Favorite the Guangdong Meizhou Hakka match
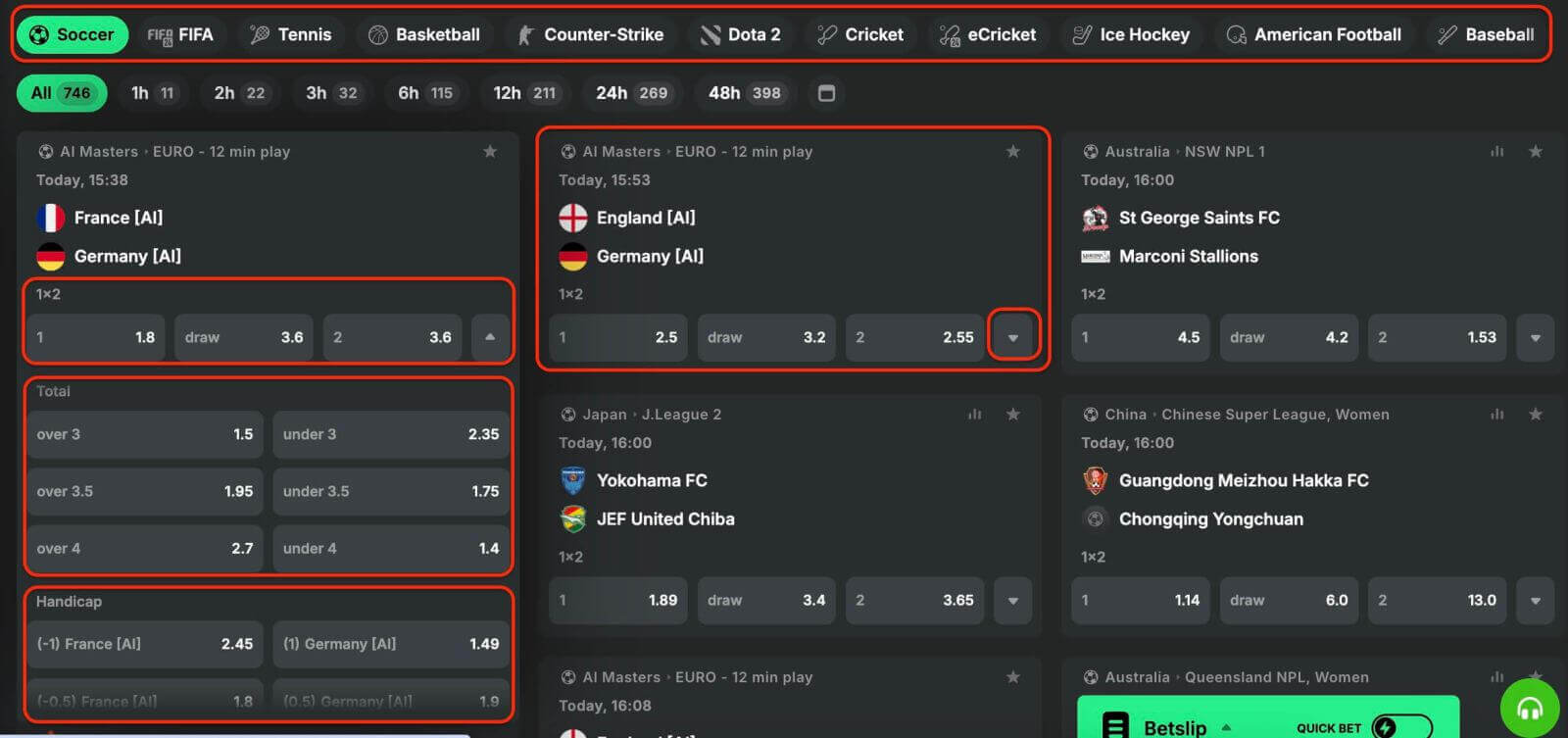The width and height of the screenshot is (1568, 738). 1535,415
